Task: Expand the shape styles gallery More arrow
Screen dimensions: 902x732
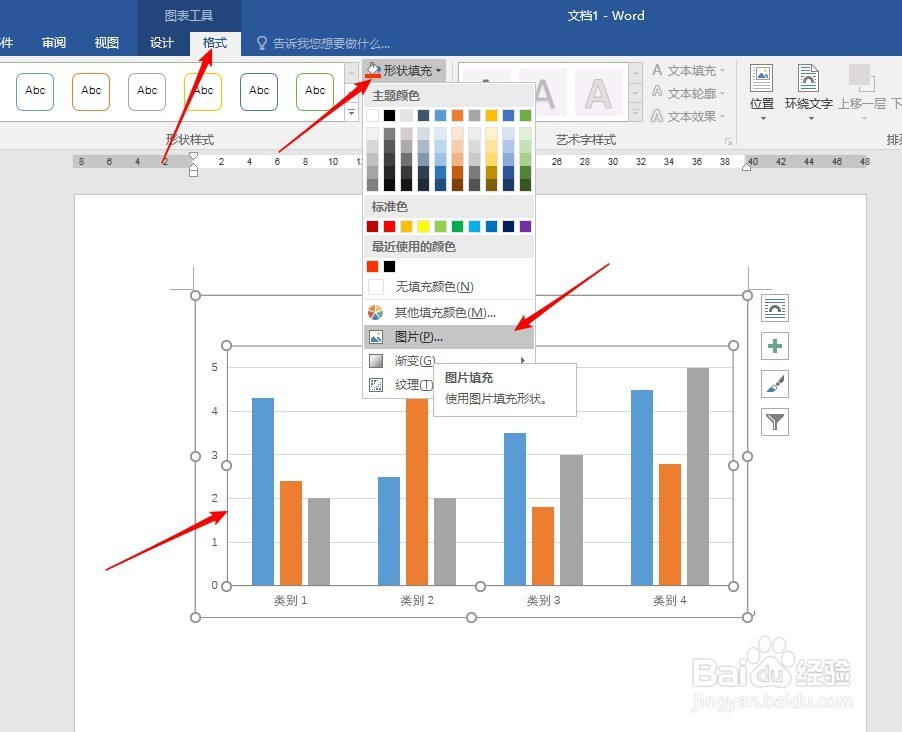Action: click(351, 113)
